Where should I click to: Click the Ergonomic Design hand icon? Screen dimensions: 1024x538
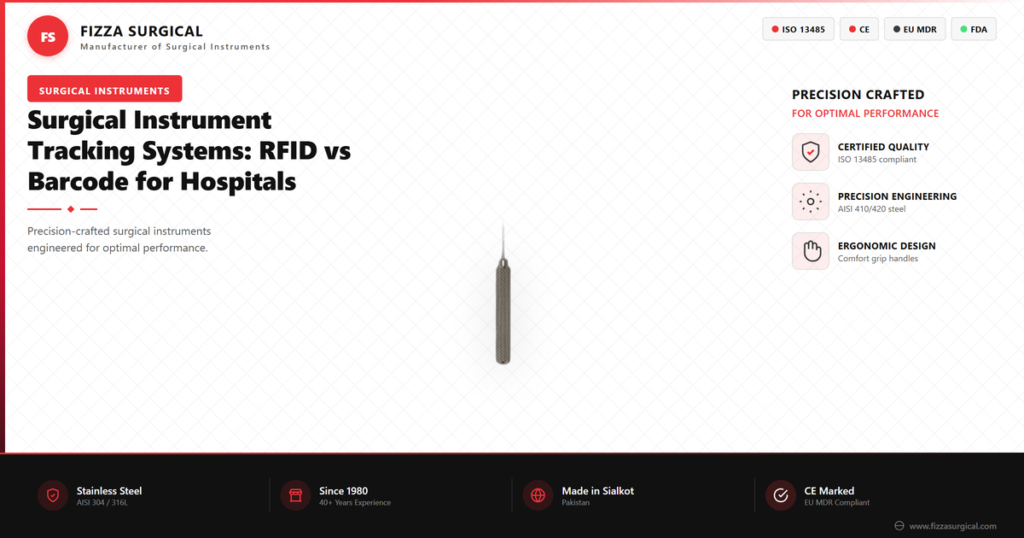[810, 251]
